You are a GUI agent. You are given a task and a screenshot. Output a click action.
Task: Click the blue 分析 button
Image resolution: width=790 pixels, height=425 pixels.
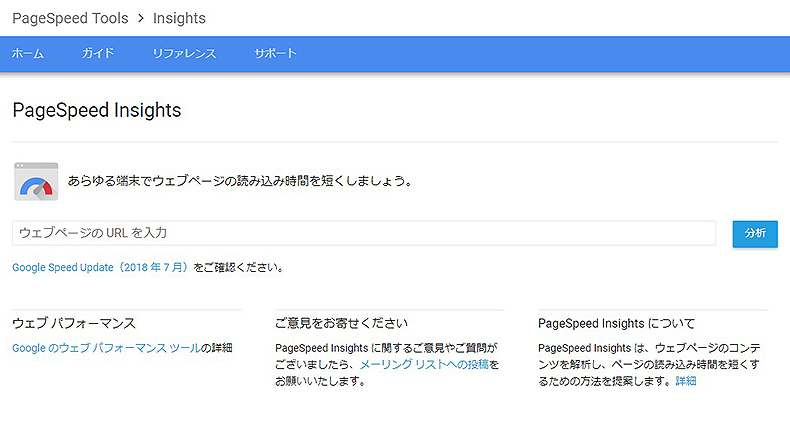pyautogui.click(x=755, y=234)
